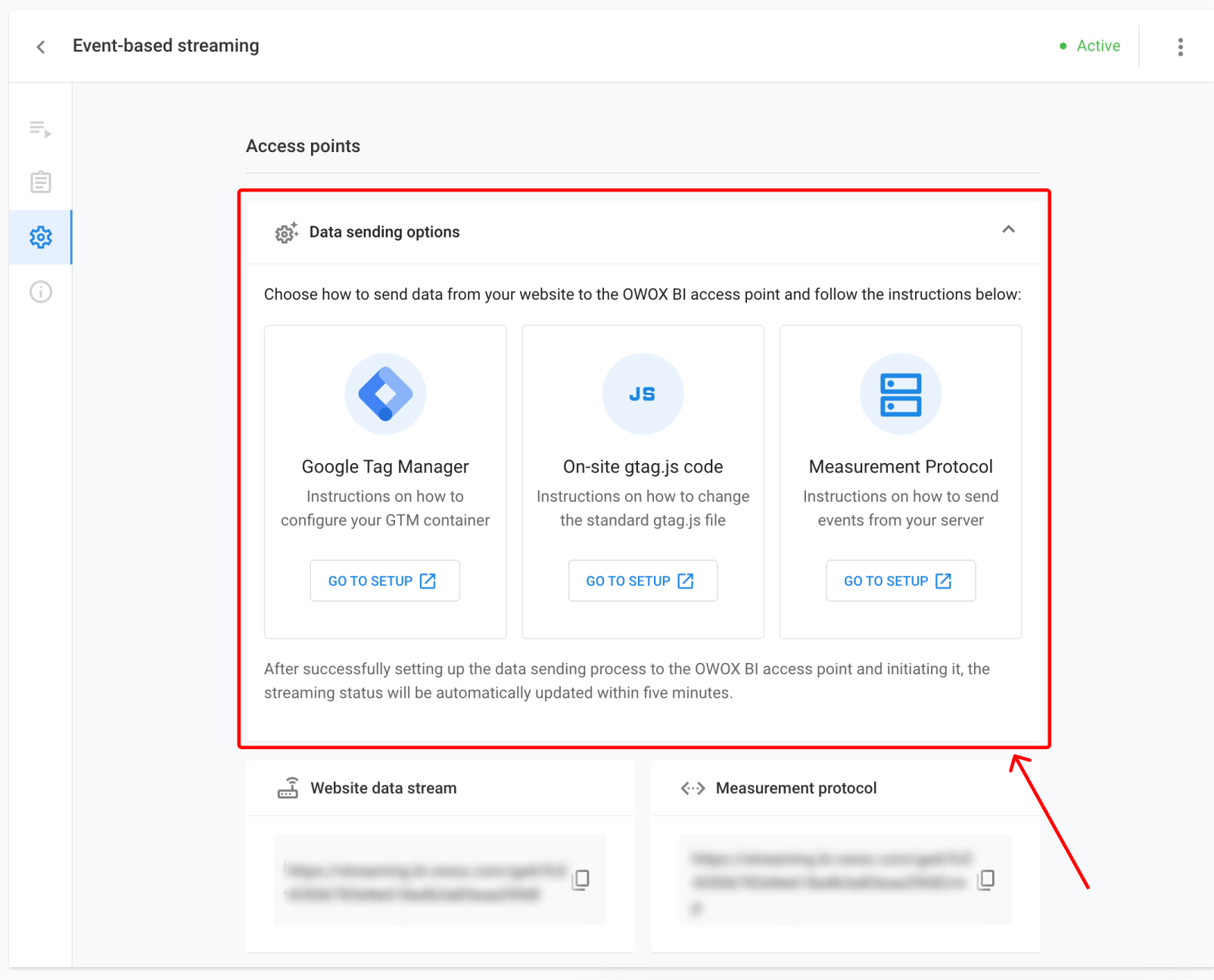
Task: Copy the Website data stream URL
Action: [581, 879]
